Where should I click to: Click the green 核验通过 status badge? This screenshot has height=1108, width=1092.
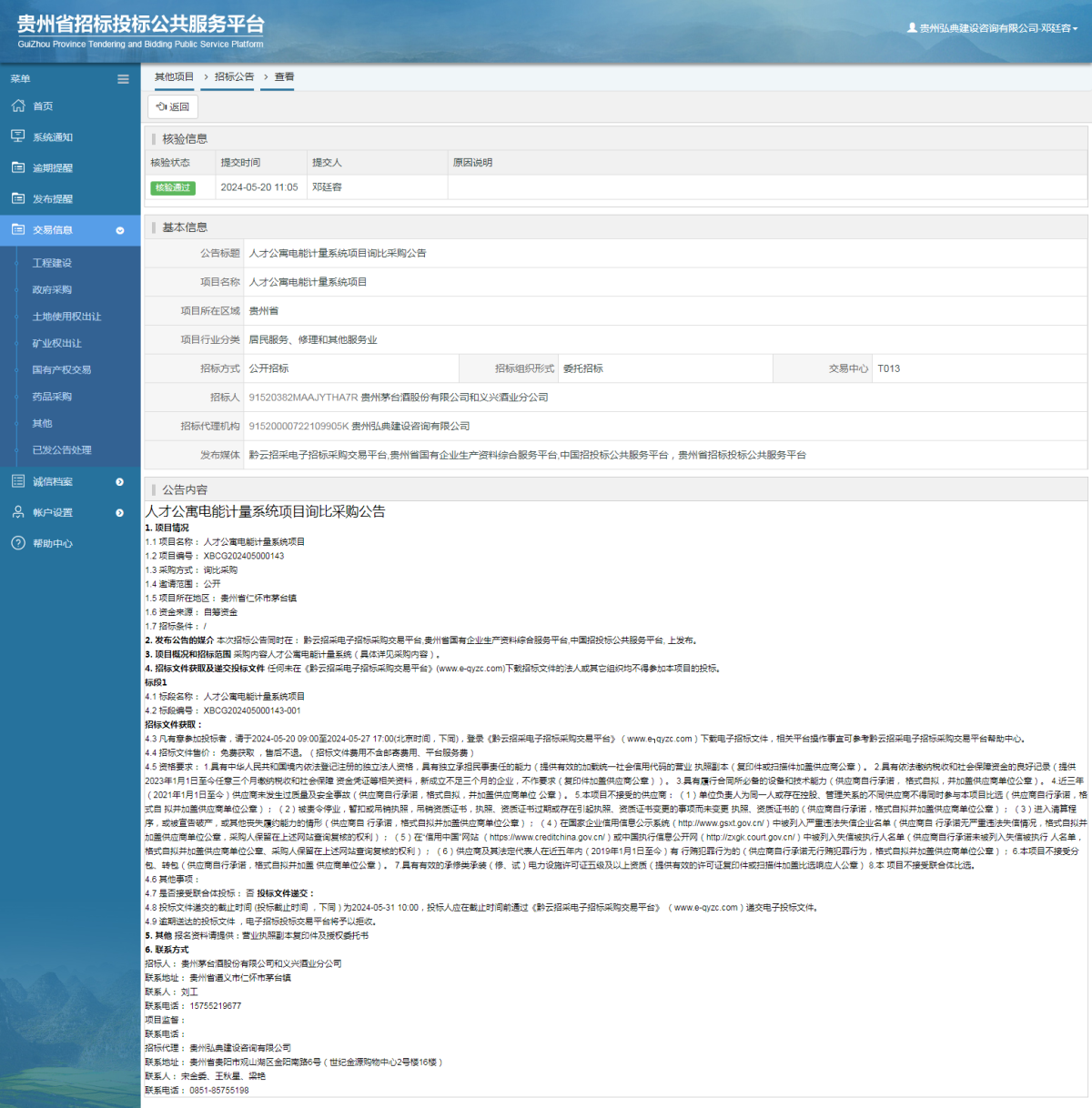click(173, 187)
